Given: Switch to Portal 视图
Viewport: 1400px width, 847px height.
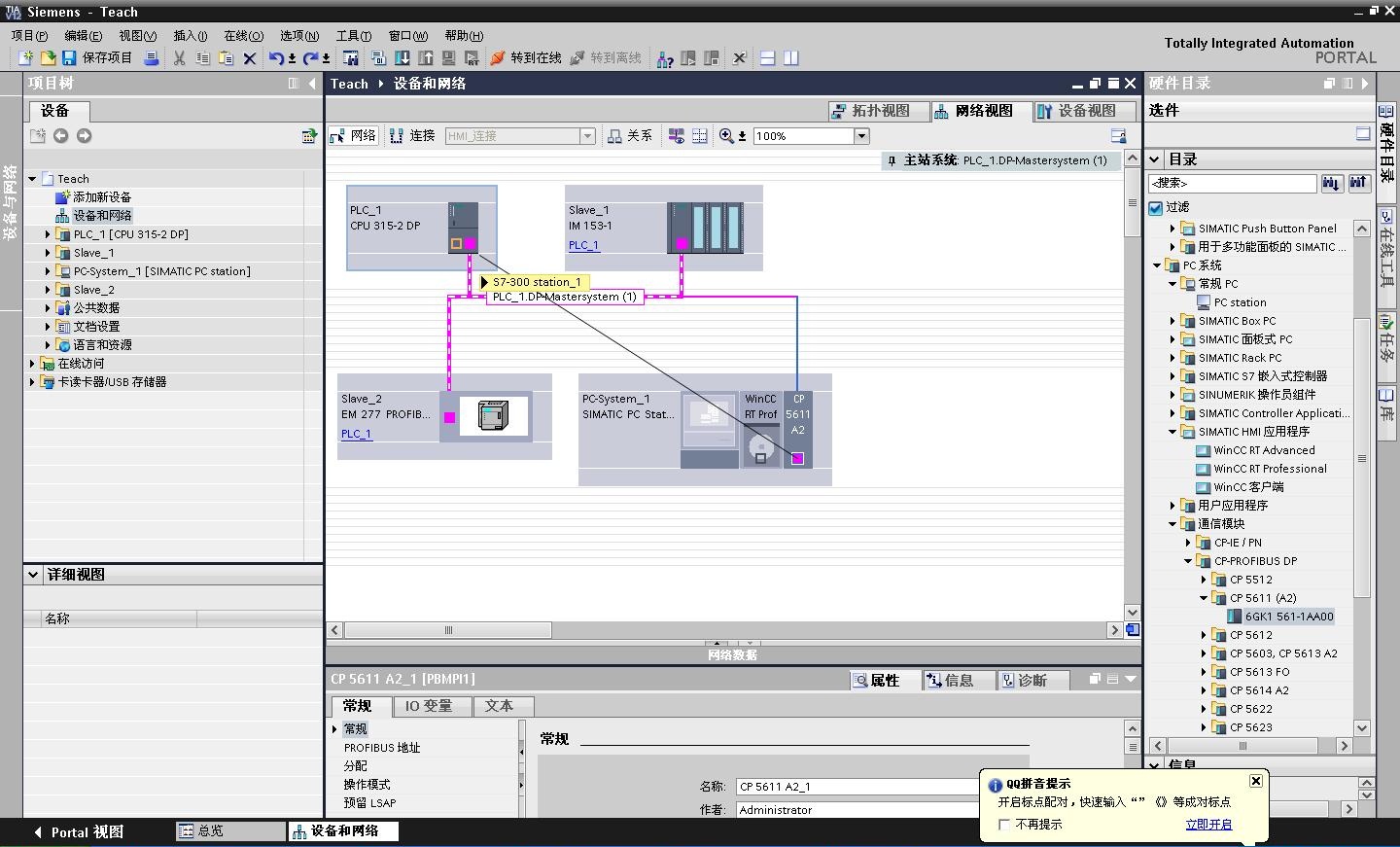Looking at the screenshot, I should point(79,832).
